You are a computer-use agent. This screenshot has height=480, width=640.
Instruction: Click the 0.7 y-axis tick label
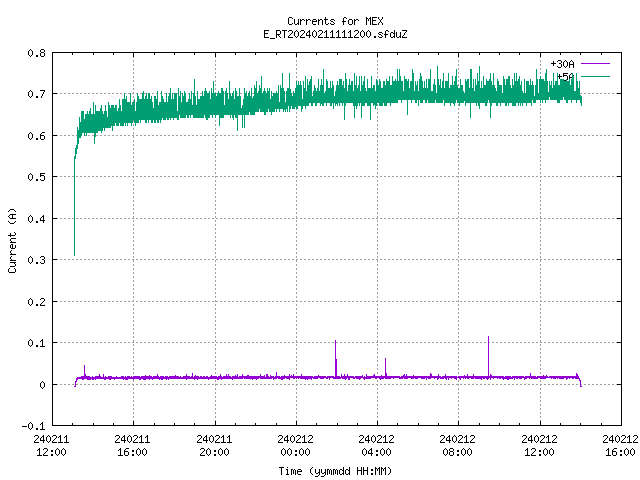click(x=36, y=94)
